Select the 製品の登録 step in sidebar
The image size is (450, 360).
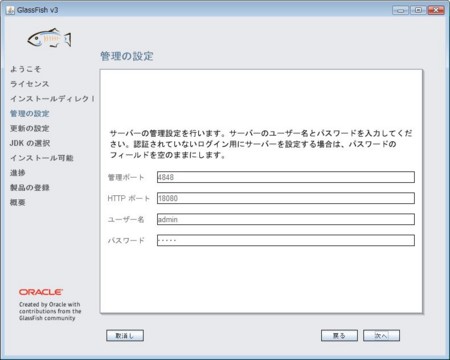pos(29,187)
